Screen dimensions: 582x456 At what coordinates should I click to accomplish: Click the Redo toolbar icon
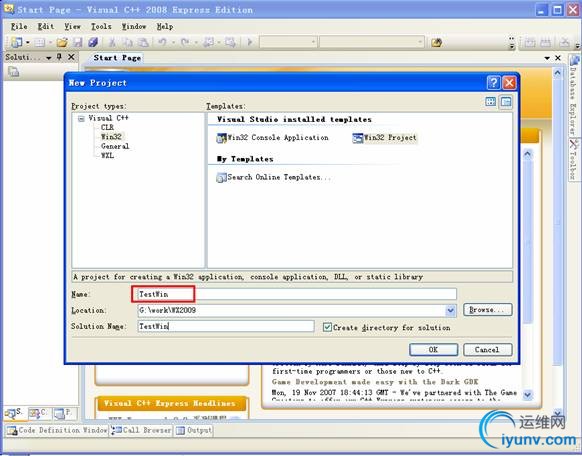[184, 42]
